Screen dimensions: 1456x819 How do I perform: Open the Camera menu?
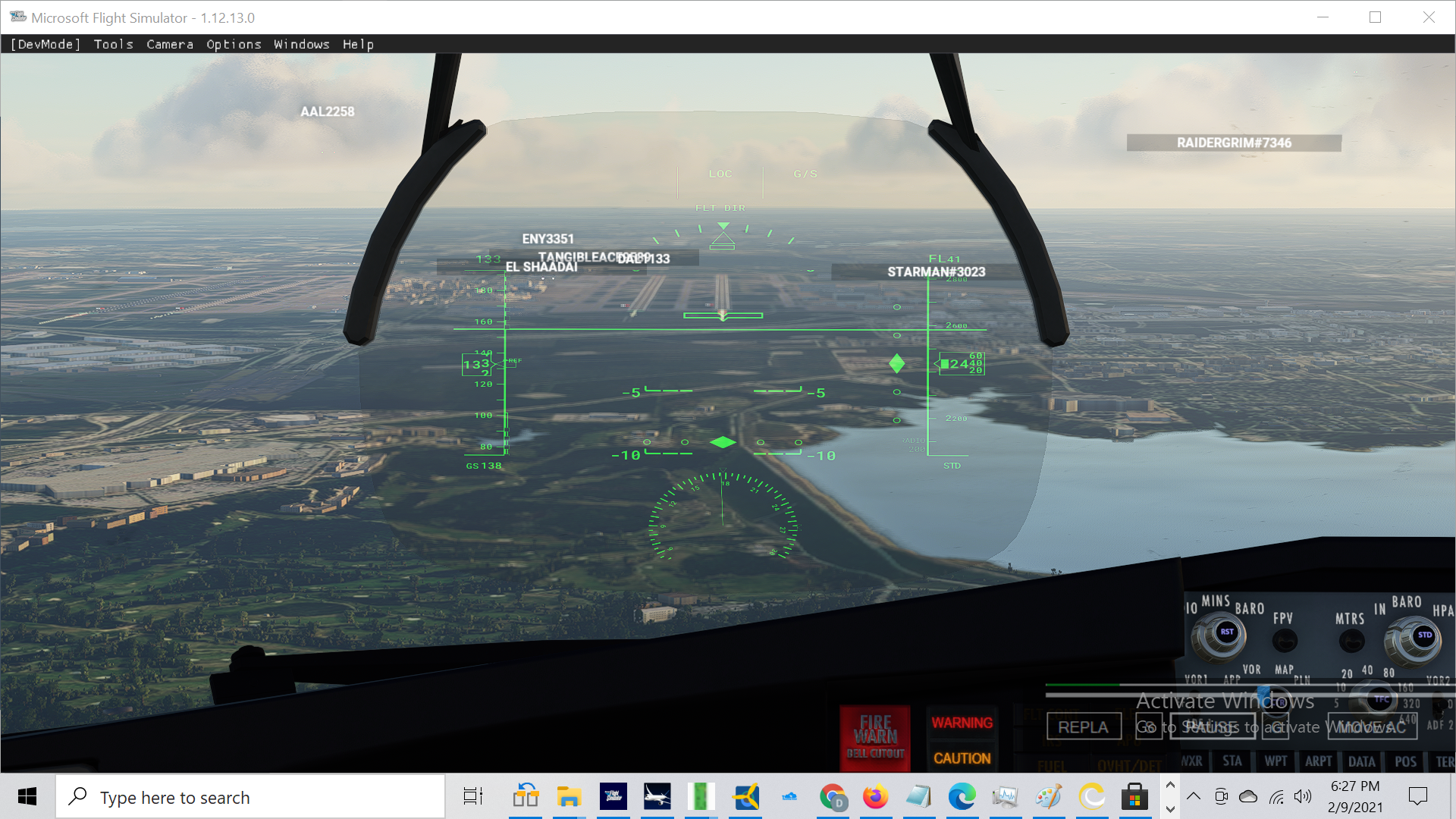click(x=170, y=44)
